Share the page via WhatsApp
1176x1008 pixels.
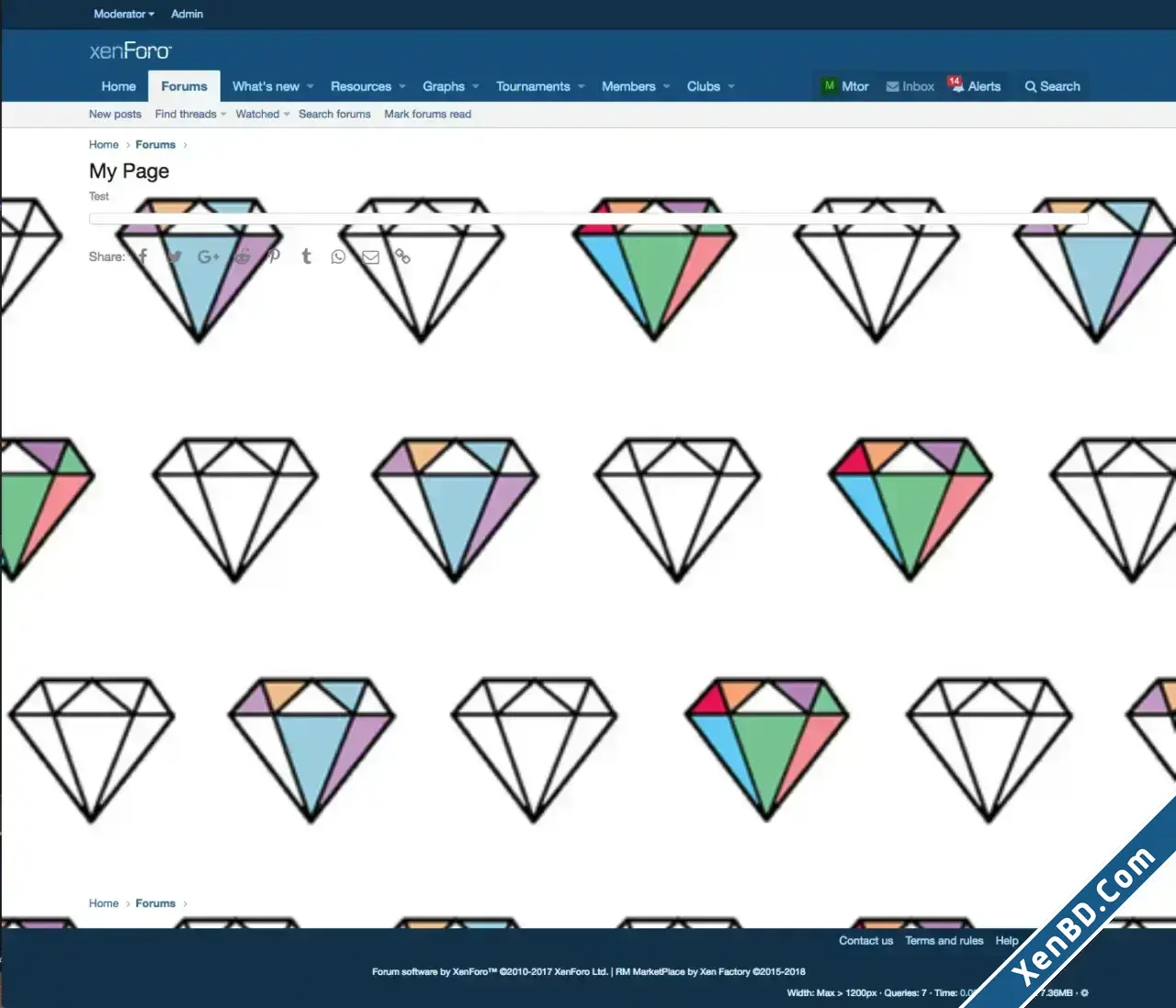(338, 256)
